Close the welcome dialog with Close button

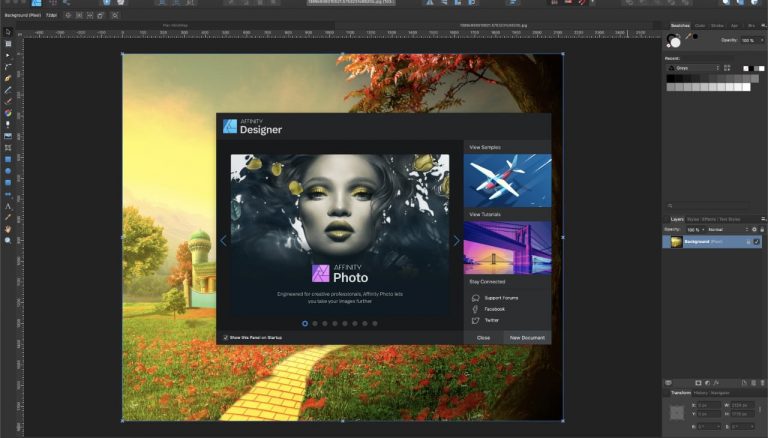(483, 338)
